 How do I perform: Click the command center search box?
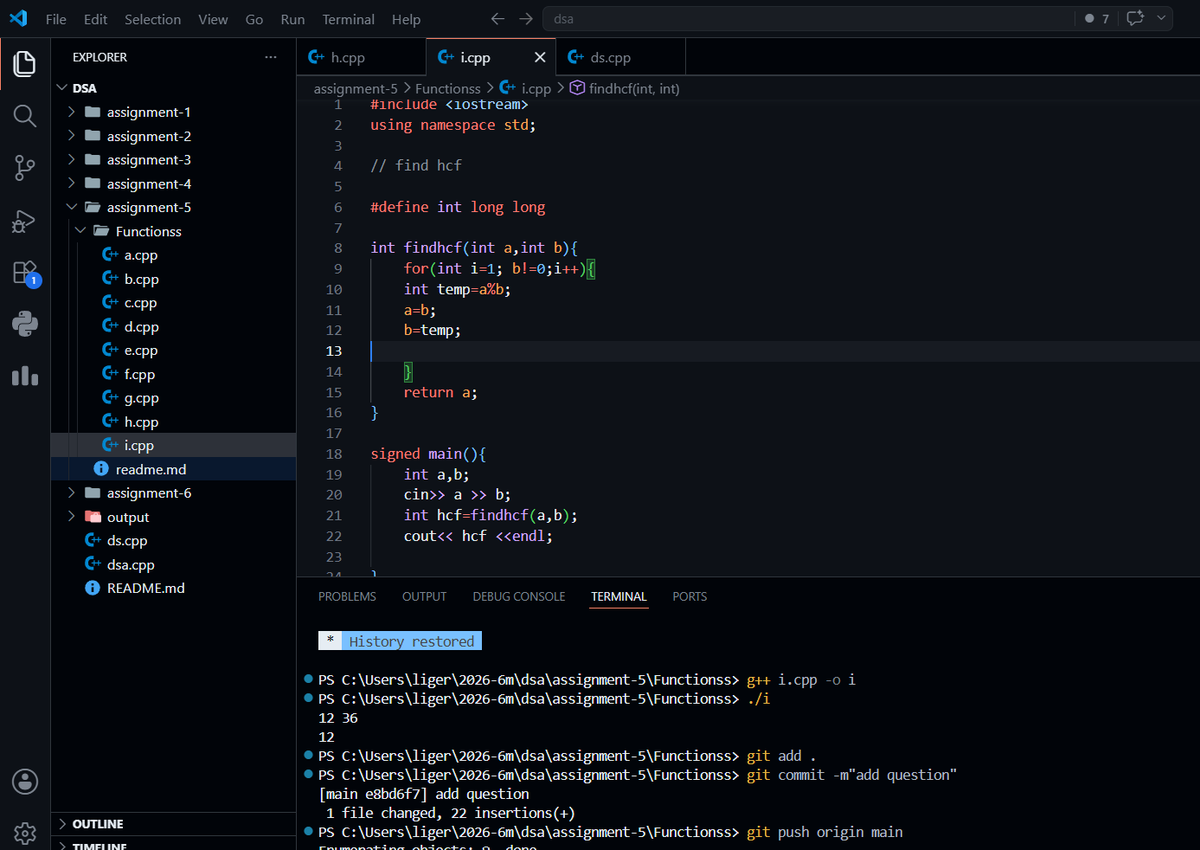pyautogui.click(x=807, y=19)
